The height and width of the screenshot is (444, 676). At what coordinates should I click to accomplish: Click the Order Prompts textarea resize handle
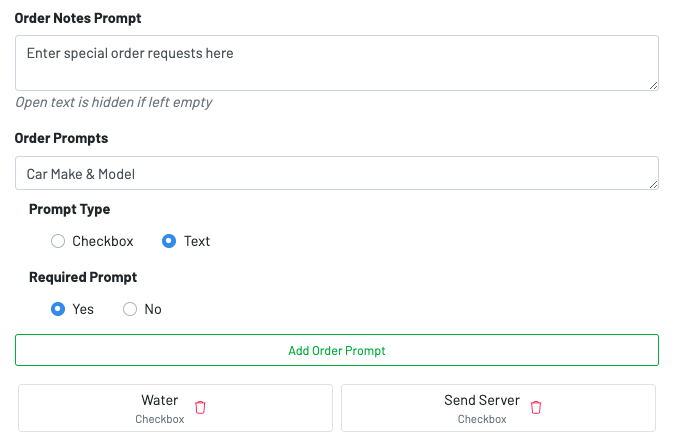point(653,184)
